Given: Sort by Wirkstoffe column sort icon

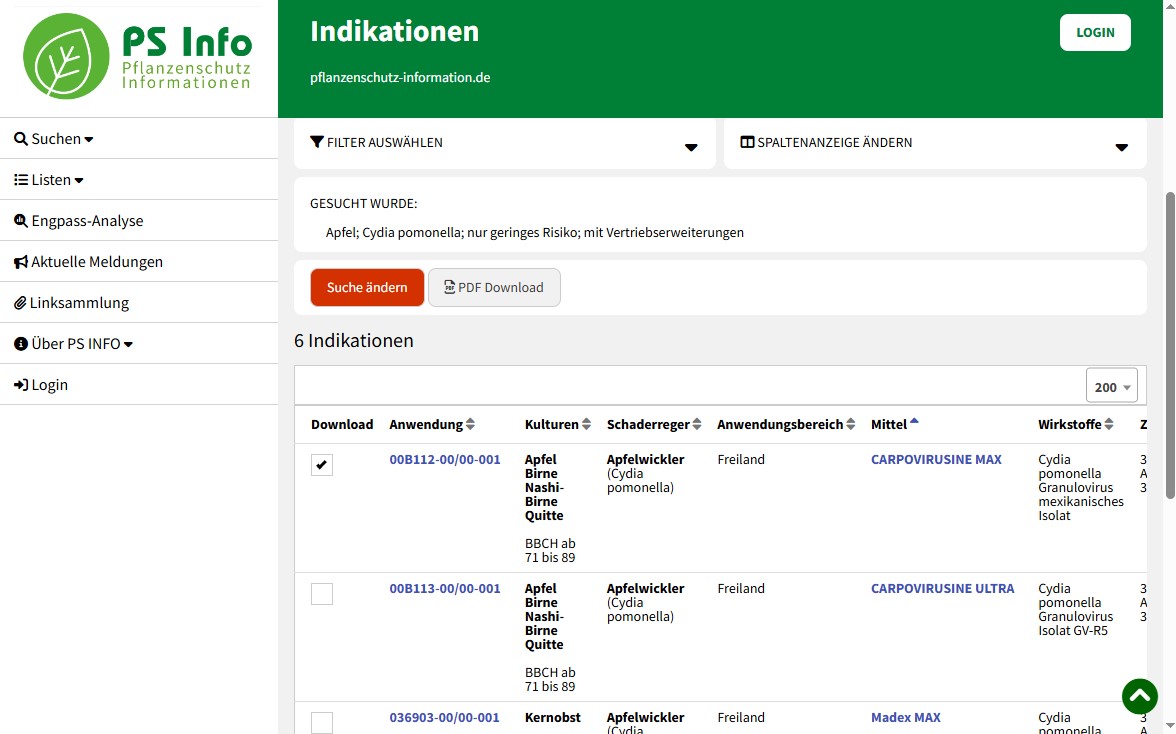Looking at the screenshot, I should pos(1111,425).
